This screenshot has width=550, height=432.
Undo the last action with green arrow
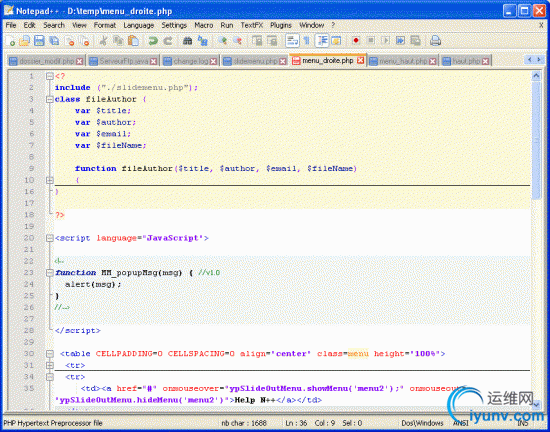pyautogui.click(x=153, y=41)
